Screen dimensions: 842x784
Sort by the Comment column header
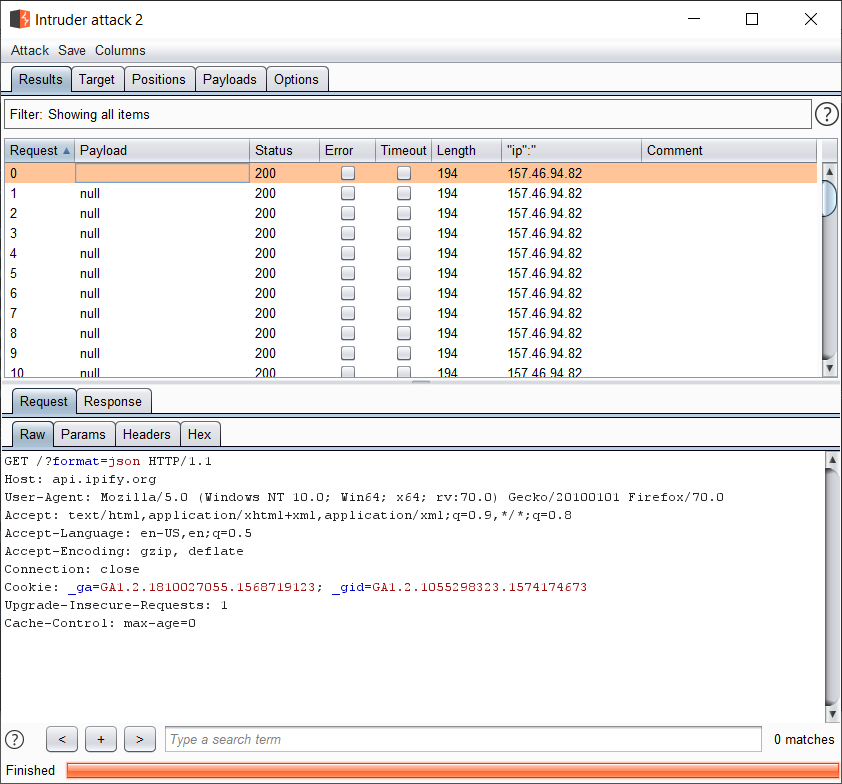[x=729, y=150]
